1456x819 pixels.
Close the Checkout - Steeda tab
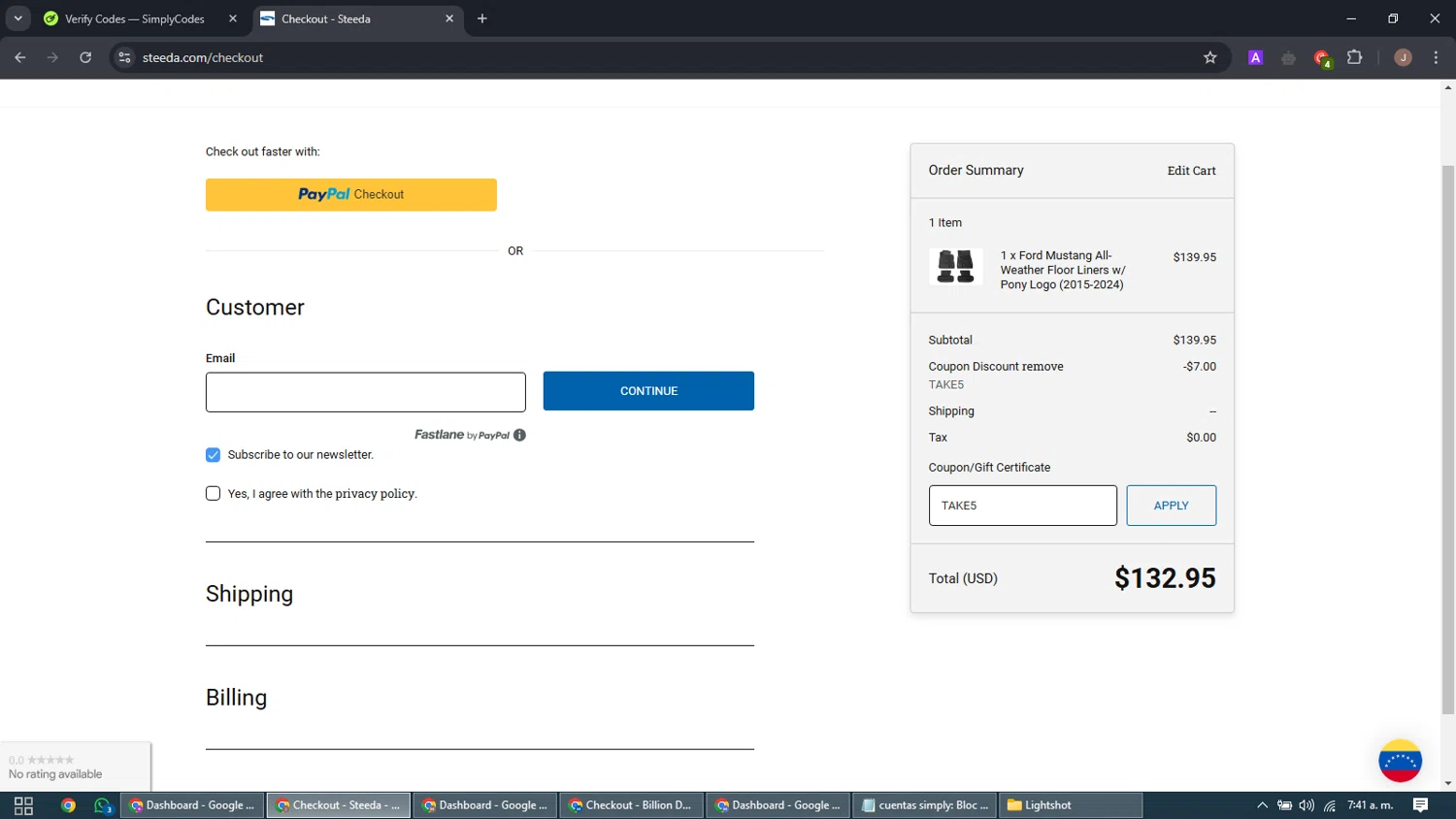(x=449, y=18)
